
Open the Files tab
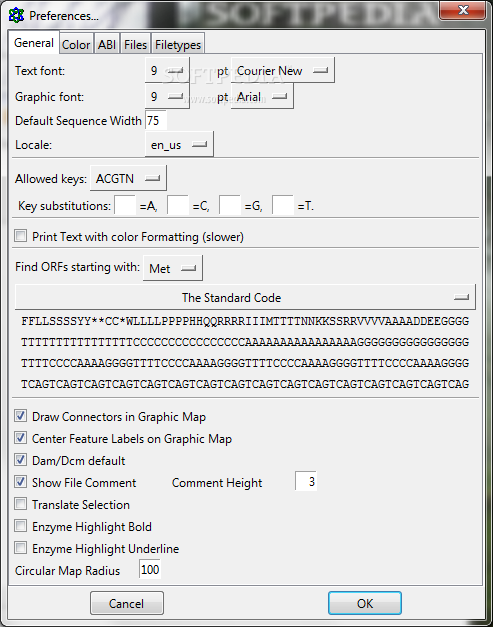coord(136,44)
